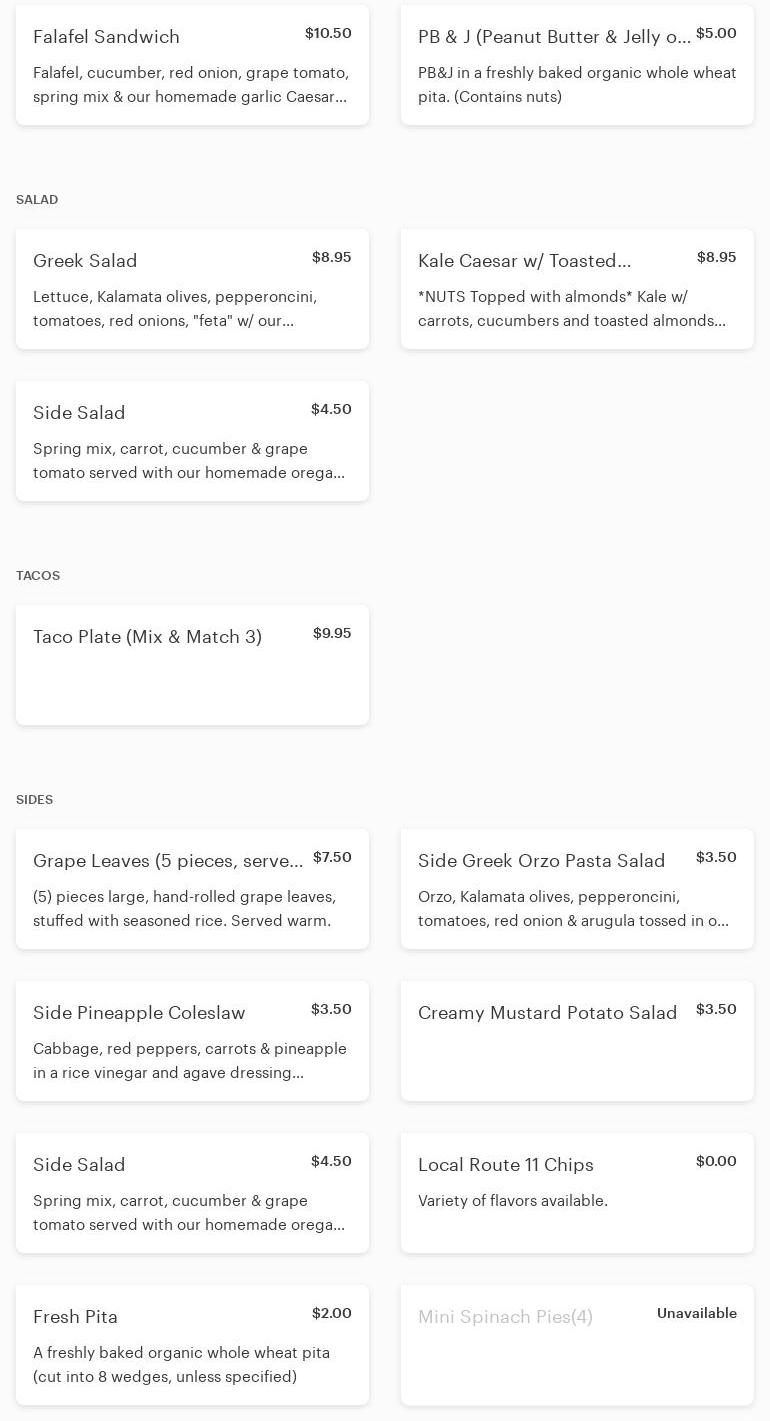Click the Unavailable label on Mini Spinach Pies
Screen dimensions: 770x1421
(696, 1313)
